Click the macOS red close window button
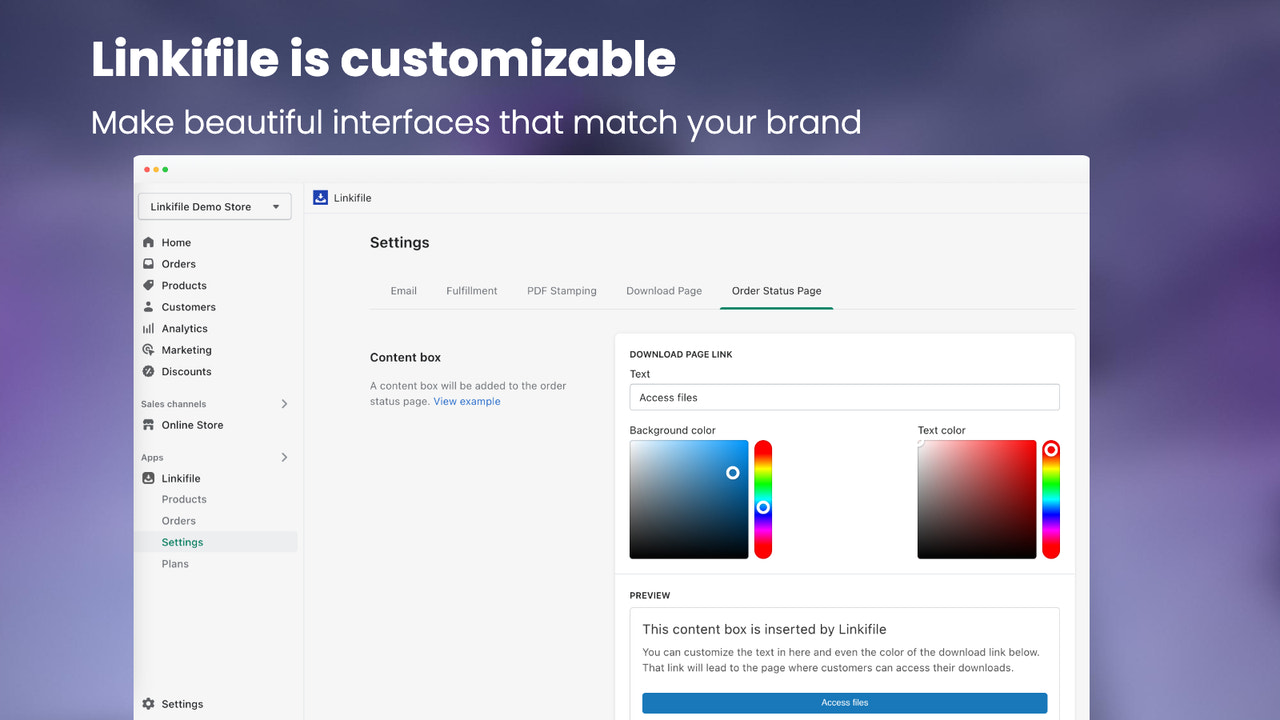The height and width of the screenshot is (720, 1280). pos(148,170)
